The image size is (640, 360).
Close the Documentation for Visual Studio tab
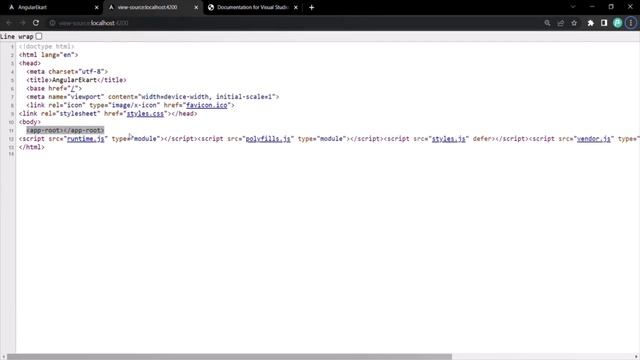(296, 7)
